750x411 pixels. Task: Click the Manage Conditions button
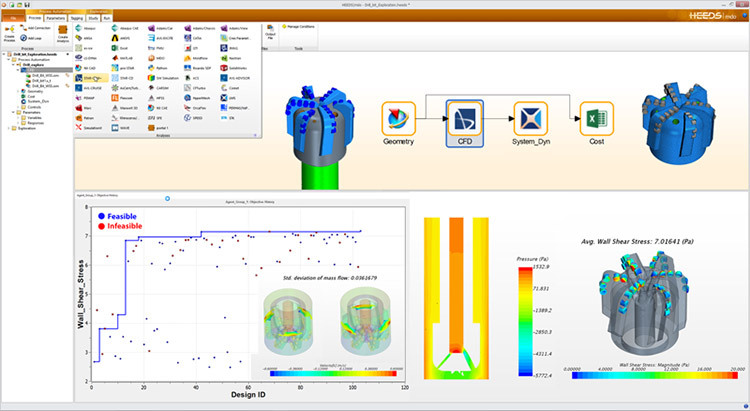(301, 26)
